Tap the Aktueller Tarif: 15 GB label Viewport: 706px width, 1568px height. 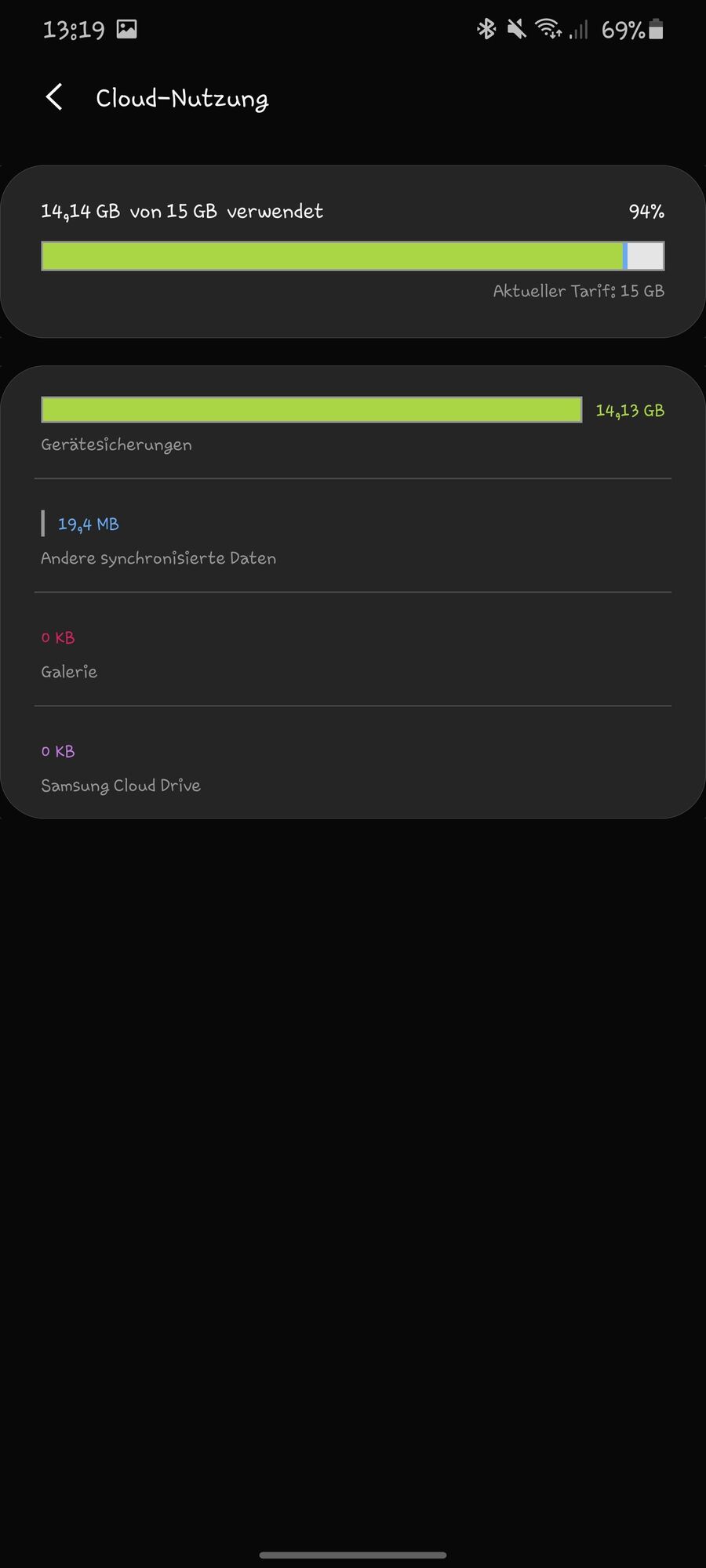[x=579, y=291]
